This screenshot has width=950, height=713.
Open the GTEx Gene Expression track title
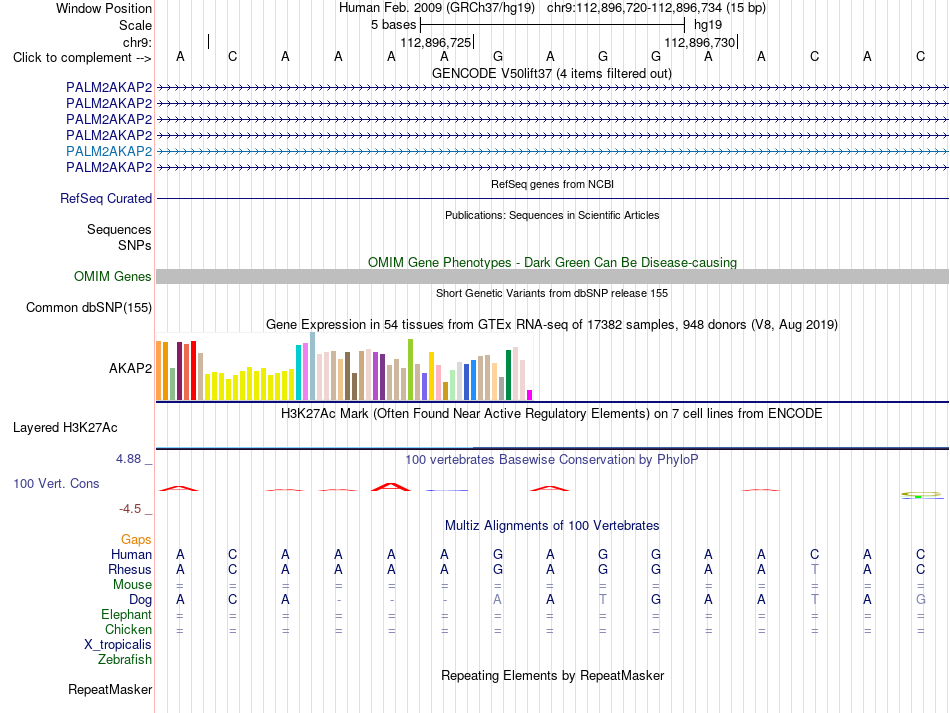point(552,325)
